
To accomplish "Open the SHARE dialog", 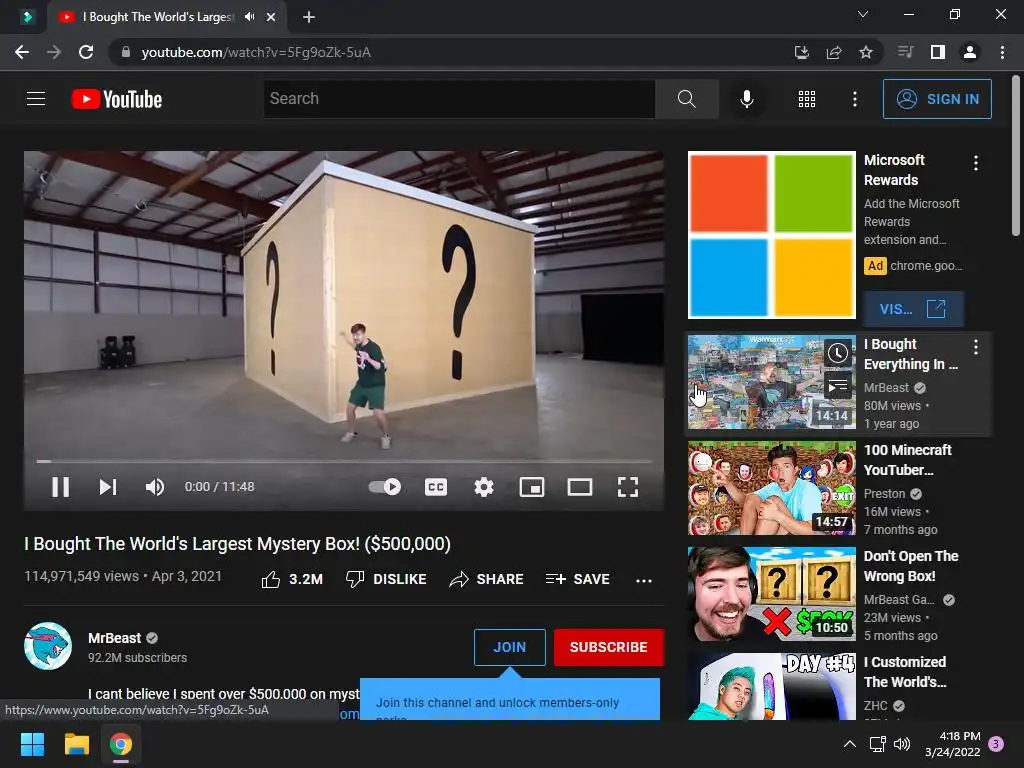I will pyautogui.click(x=487, y=579).
